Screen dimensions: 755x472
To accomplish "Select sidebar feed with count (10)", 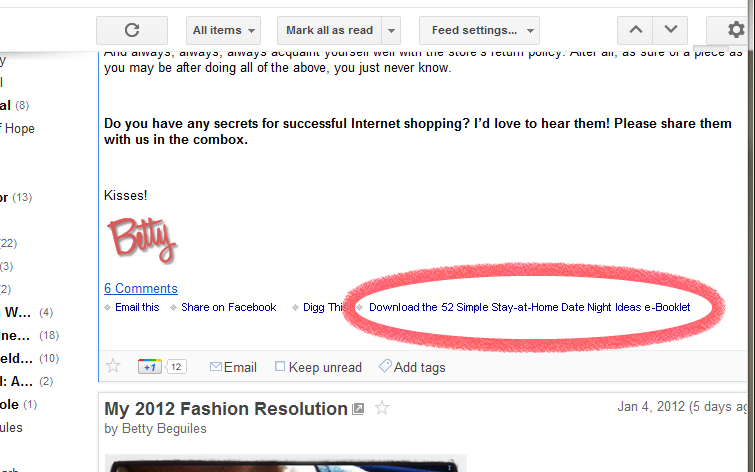I will [29, 358].
